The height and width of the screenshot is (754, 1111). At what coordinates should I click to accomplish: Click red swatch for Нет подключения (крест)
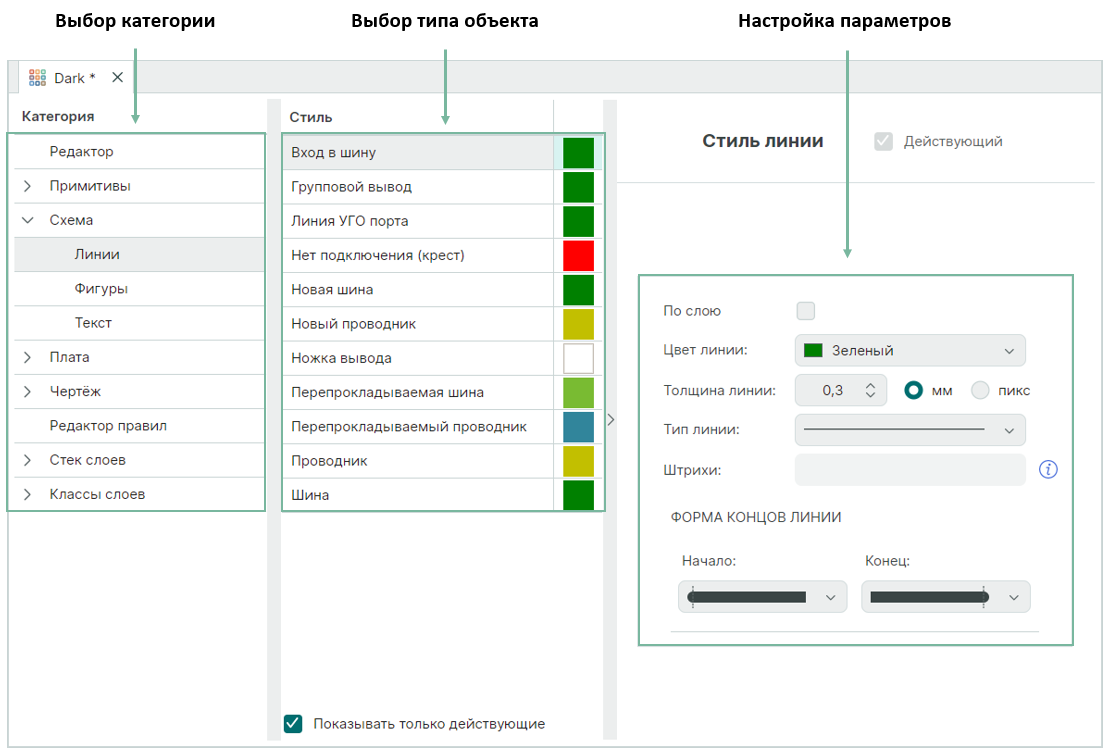[578, 255]
